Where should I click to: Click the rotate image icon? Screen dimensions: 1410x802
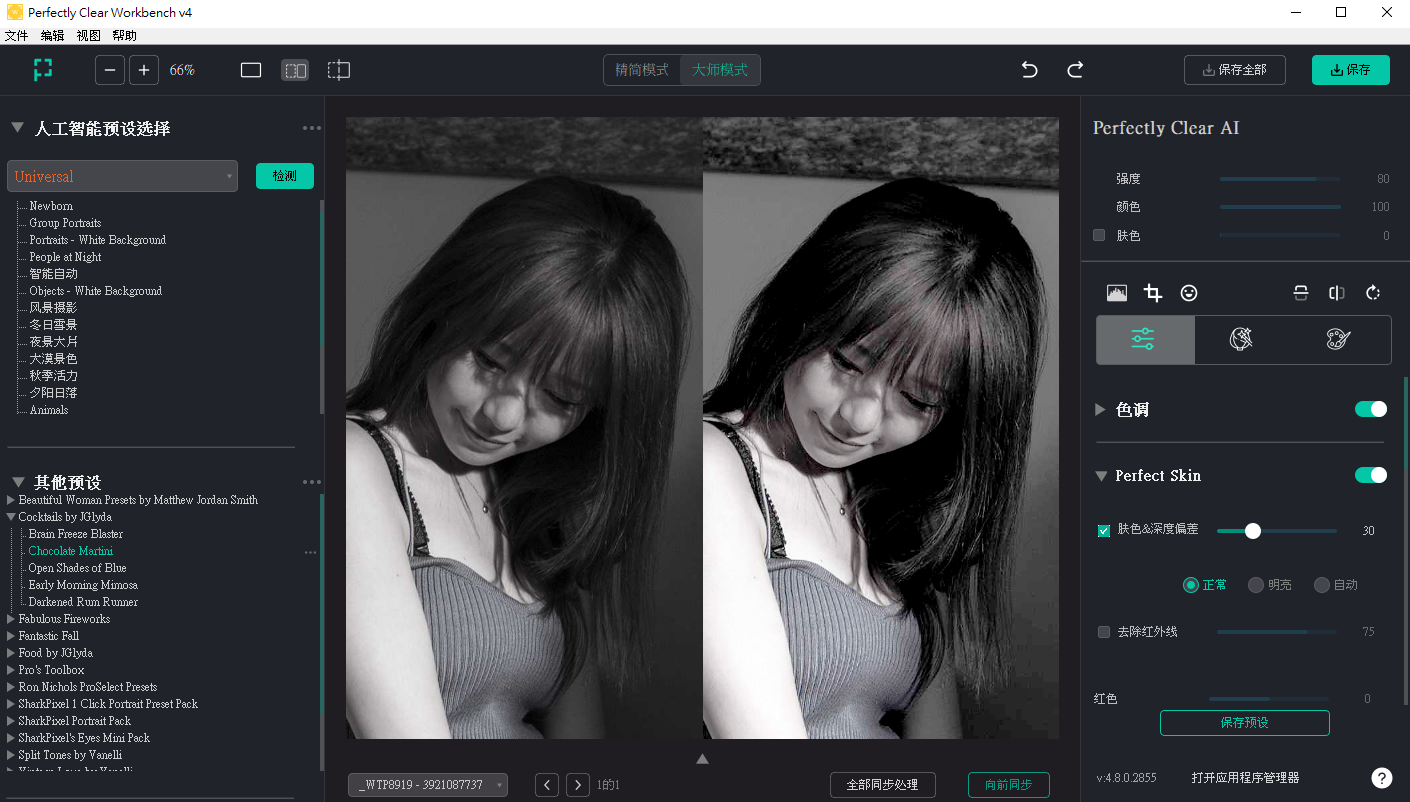point(1373,293)
